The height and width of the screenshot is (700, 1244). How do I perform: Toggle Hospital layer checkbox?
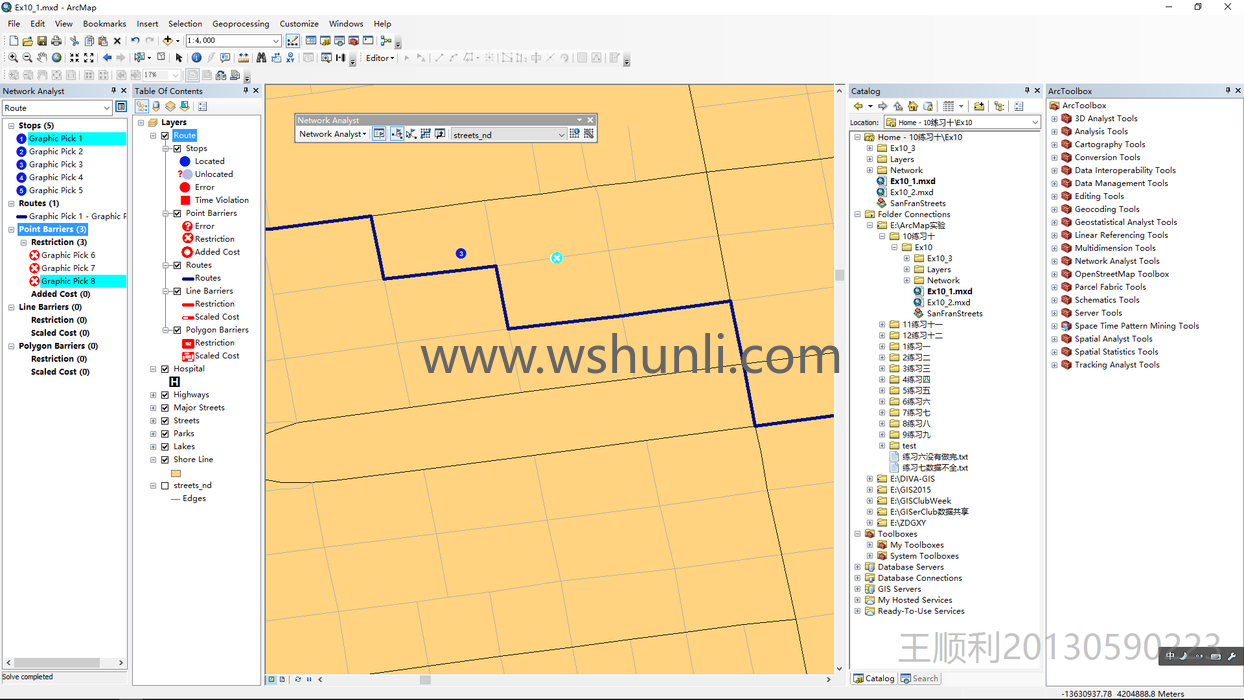165,369
